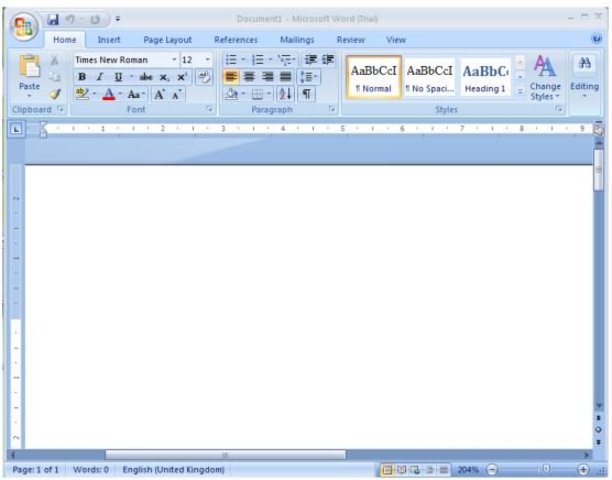The width and height of the screenshot is (612, 480).
Task: Sort the selected text alphabetically
Action: point(285,94)
